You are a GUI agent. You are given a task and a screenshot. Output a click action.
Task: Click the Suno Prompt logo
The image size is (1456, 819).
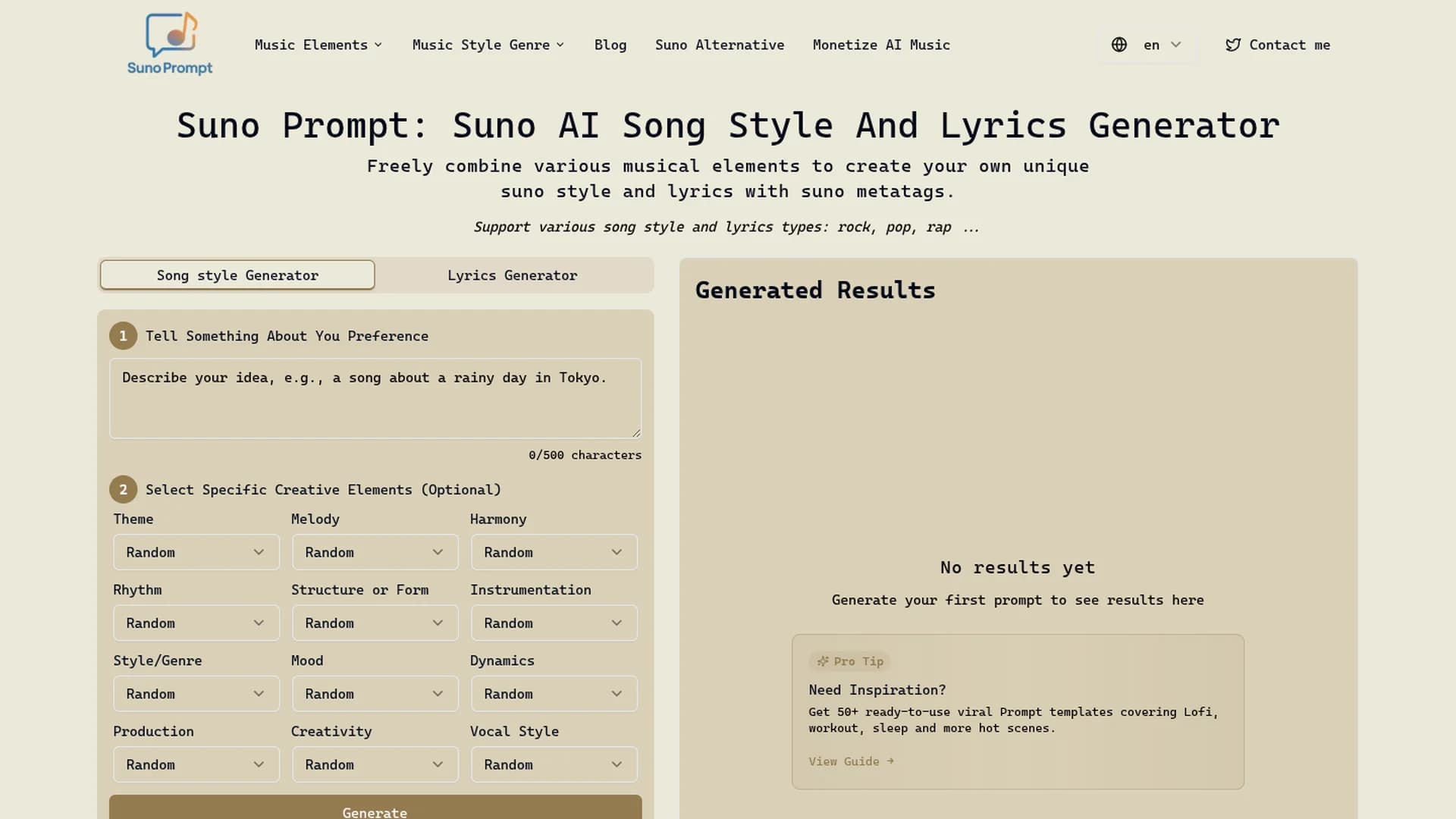pyautogui.click(x=170, y=44)
